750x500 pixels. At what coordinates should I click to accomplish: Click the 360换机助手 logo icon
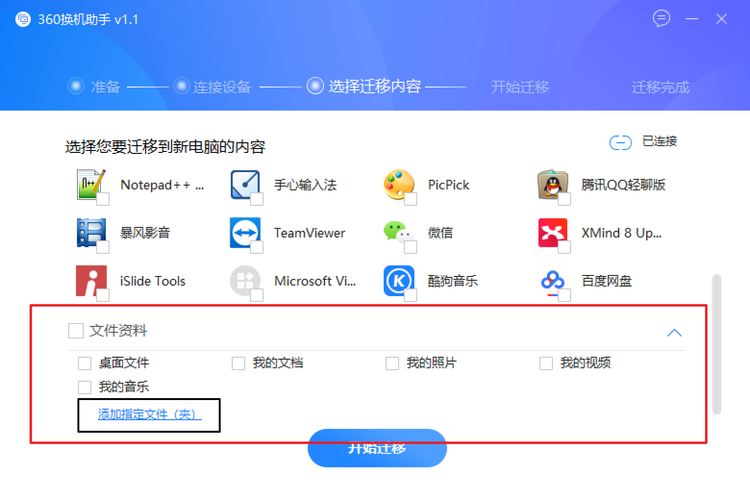(x=22, y=19)
